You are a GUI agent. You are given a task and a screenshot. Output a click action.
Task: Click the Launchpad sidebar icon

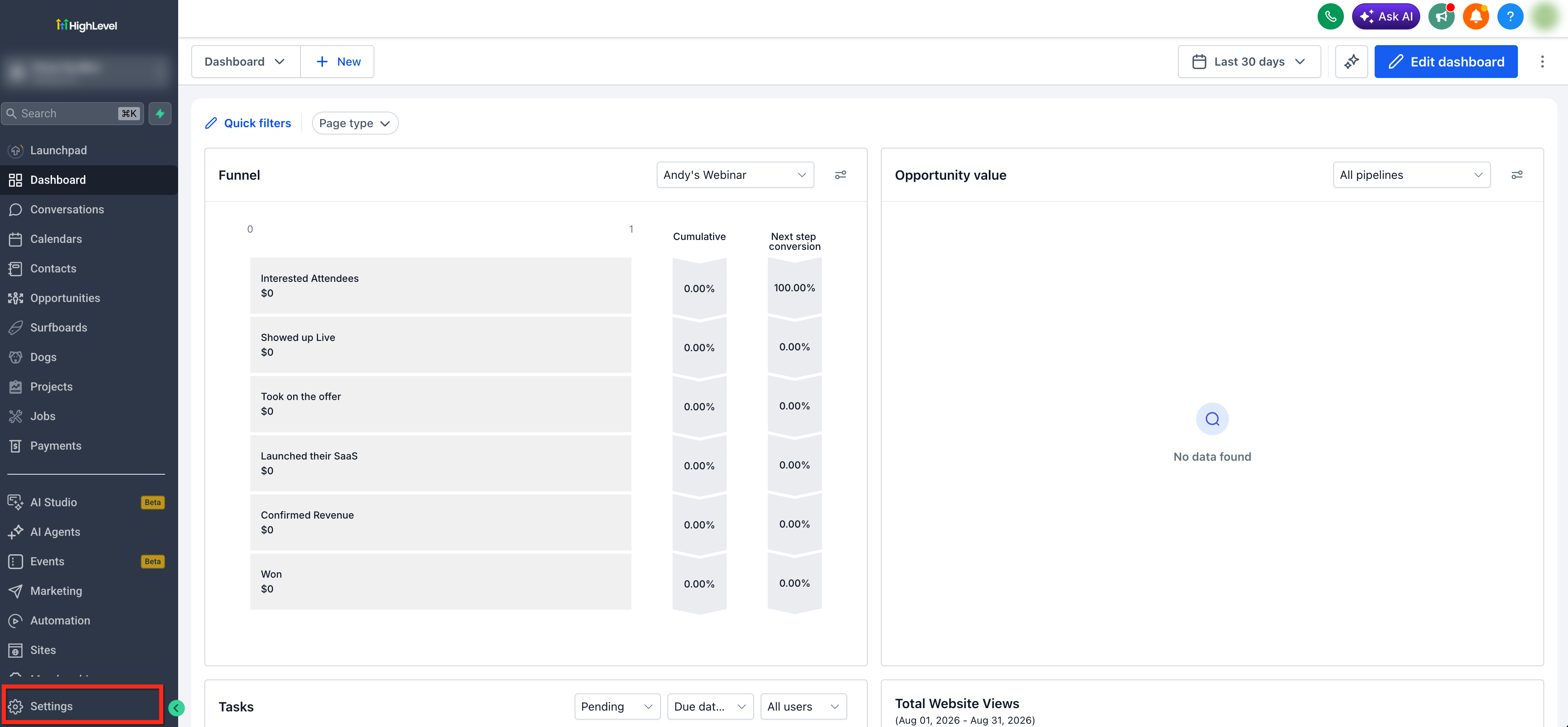[16, 150]
